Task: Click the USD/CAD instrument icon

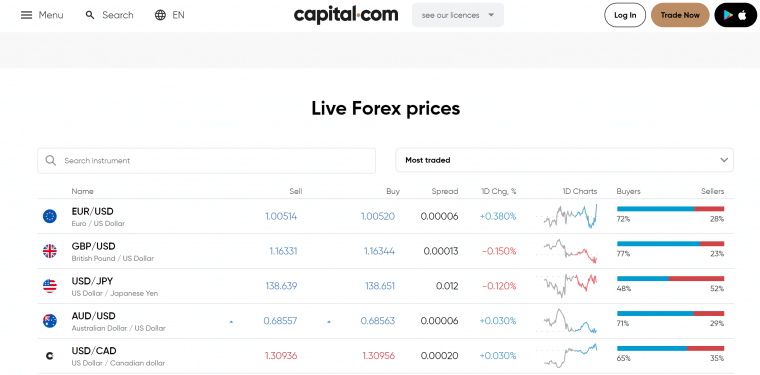Action: tap(49, 356)
